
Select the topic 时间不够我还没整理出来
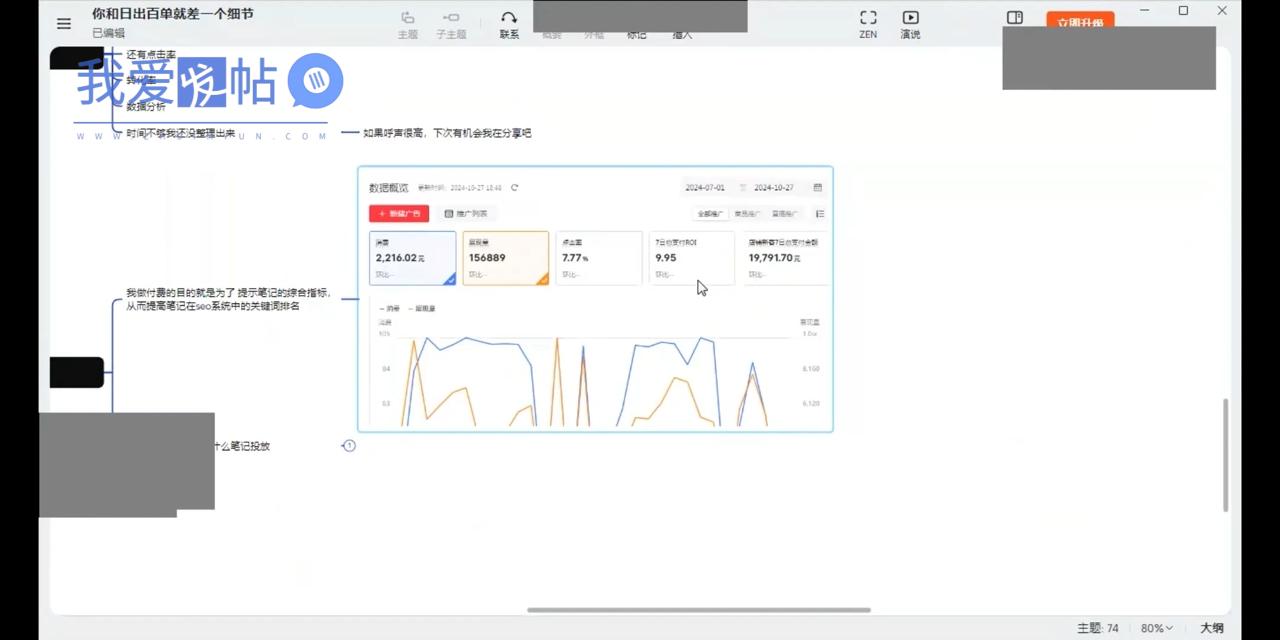click(181, 133)
